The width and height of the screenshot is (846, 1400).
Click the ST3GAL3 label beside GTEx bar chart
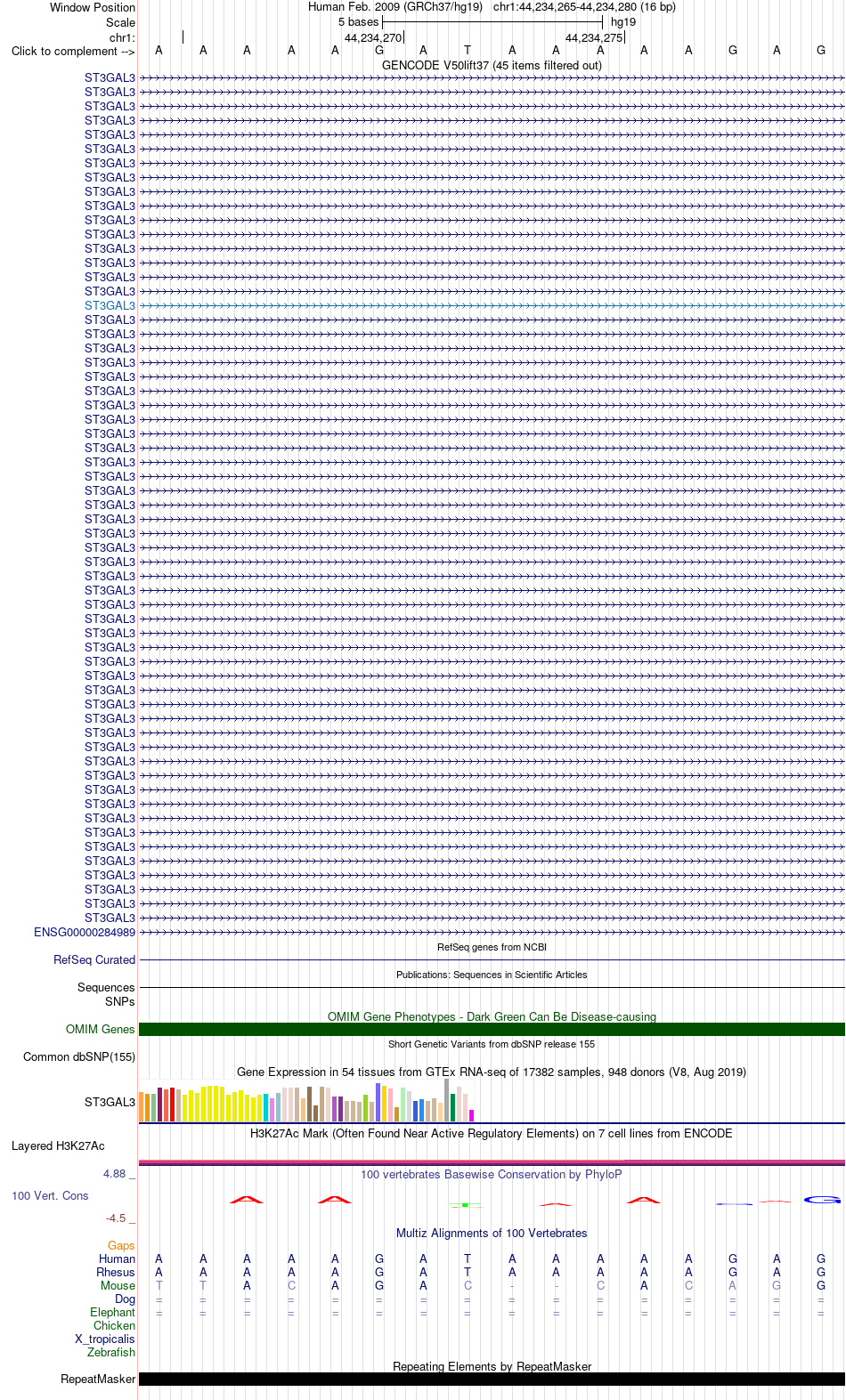(x=110, y=1102)
